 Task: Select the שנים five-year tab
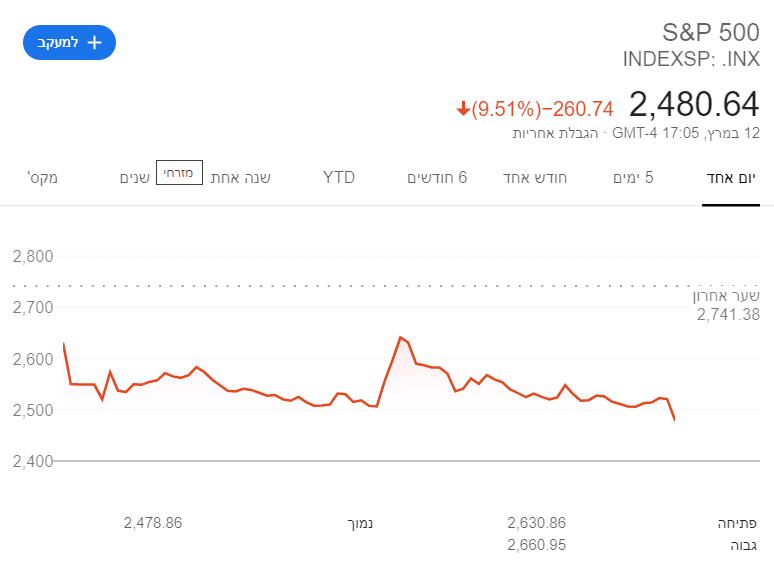tap(135, 178)
